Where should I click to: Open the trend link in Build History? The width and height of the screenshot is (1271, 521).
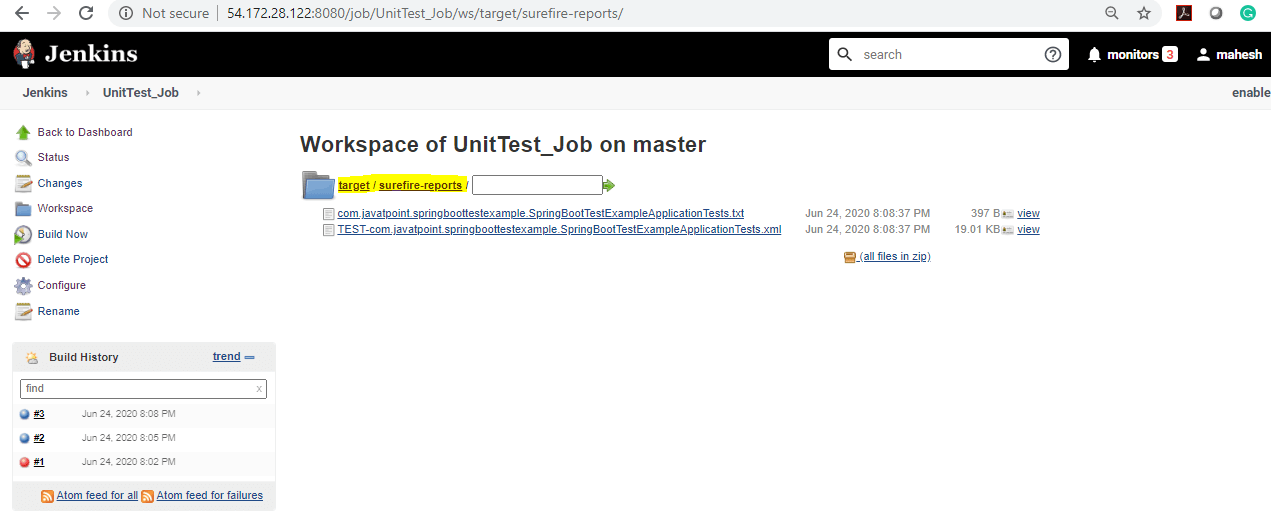coord(227,356)
